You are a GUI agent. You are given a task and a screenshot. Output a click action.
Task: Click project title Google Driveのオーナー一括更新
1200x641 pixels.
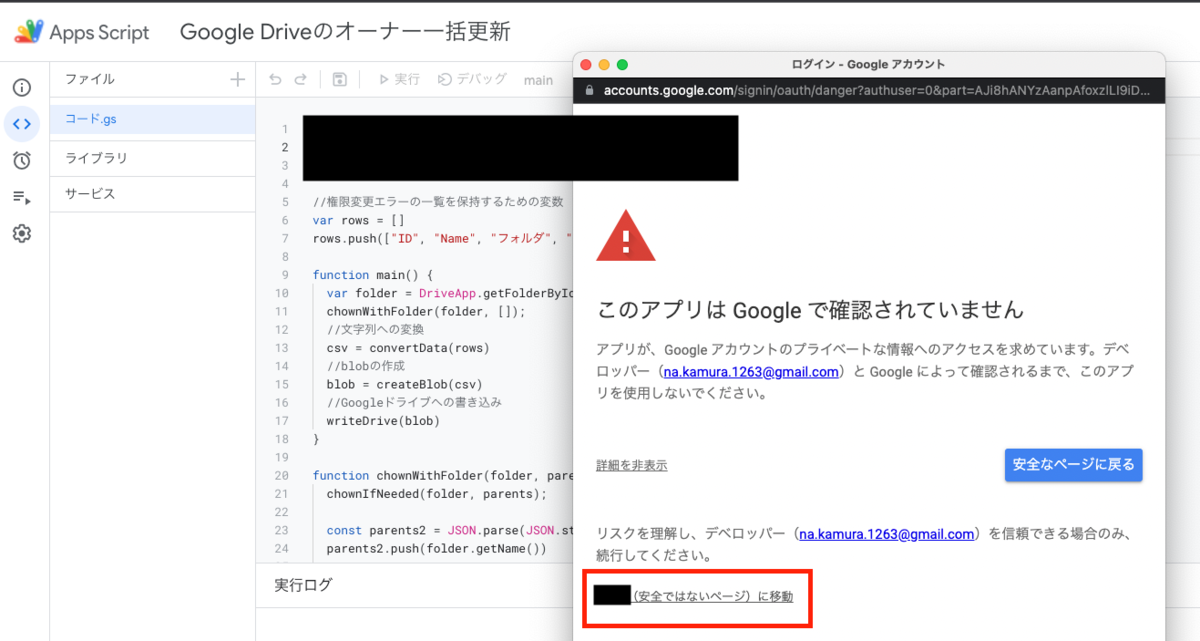point(345,32)
